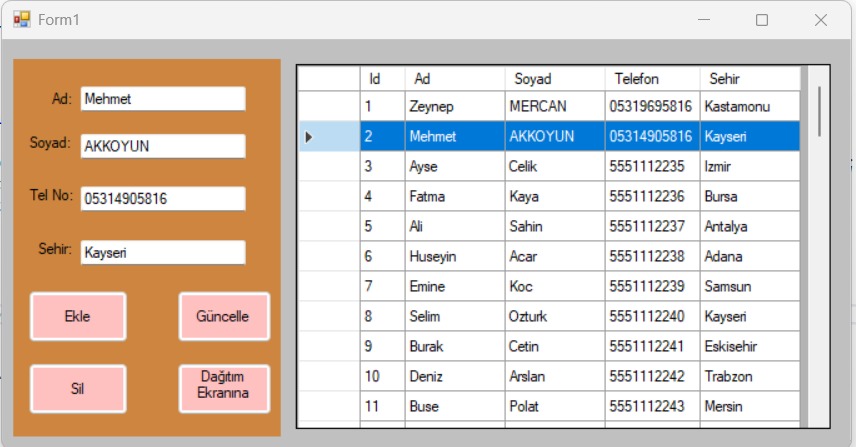This screenshot has height=447, width=856.
Task: Select the cell Deniz
Action: coord(455,377)
